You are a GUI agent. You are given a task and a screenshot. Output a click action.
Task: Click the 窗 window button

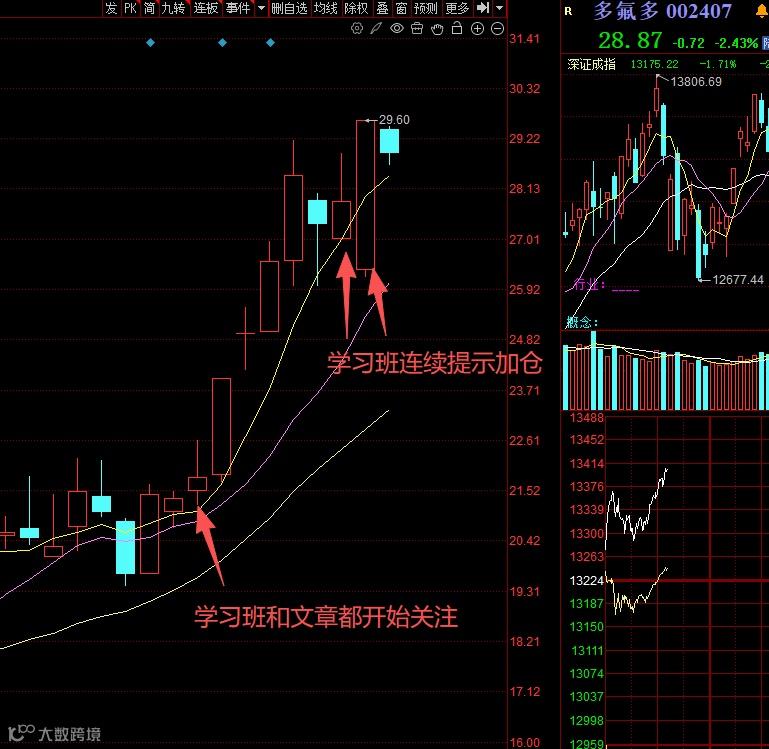(x=402, y=8)
